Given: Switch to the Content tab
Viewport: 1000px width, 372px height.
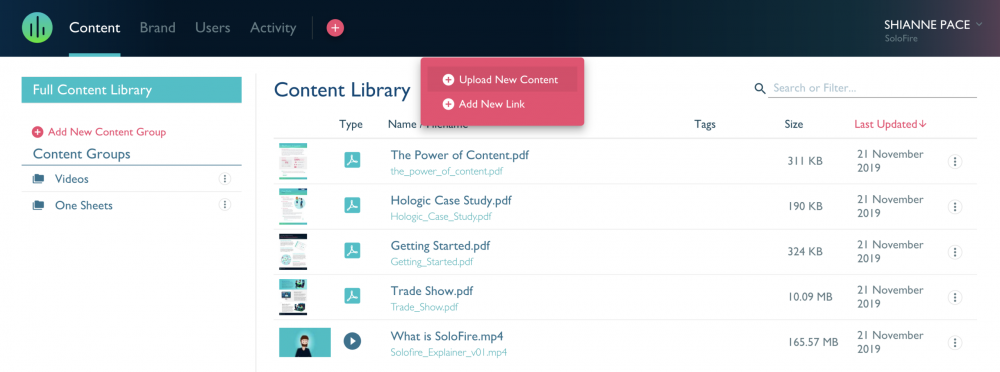Looking at the screenshot, I should 94,28.
